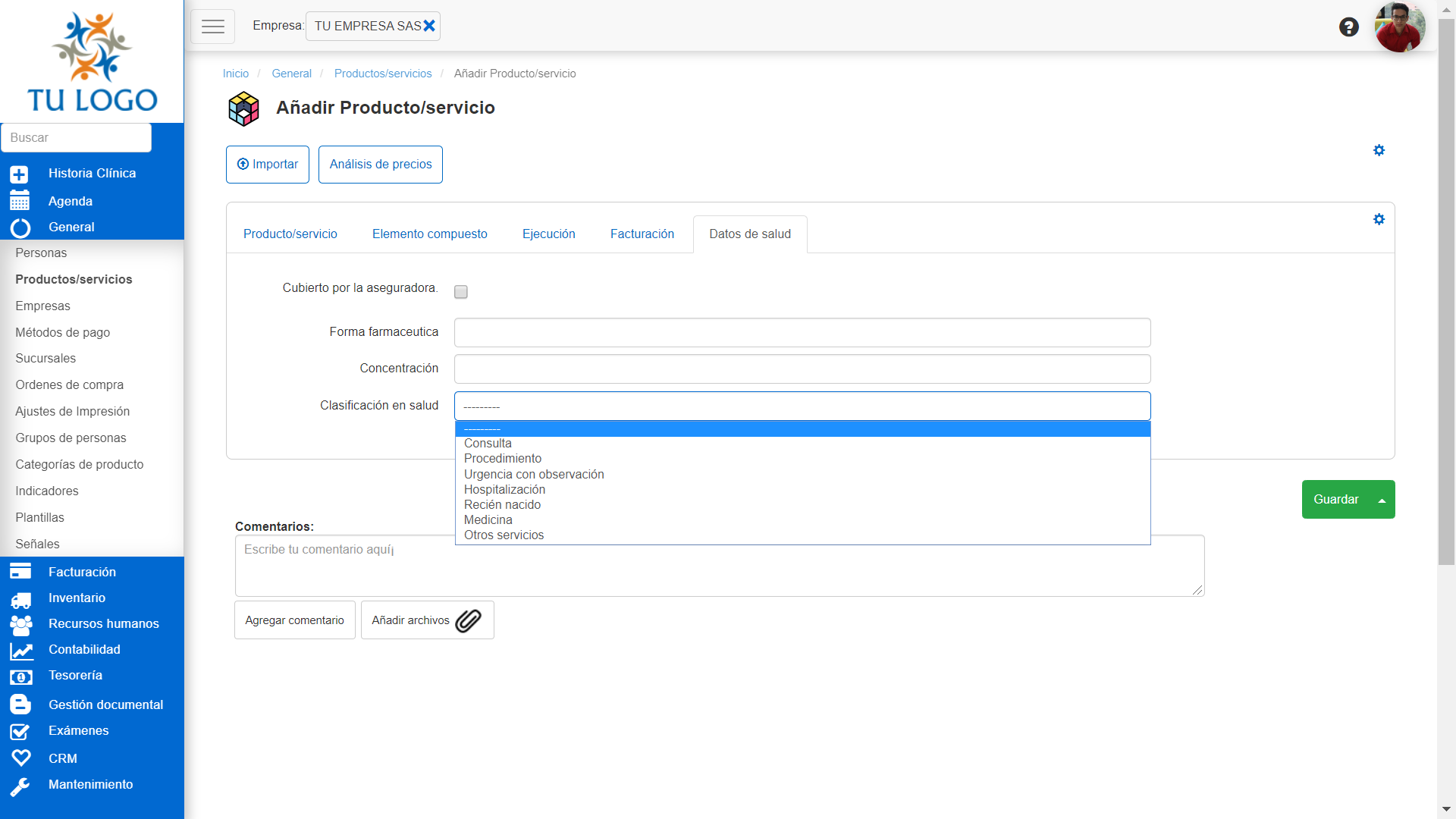Click the Mantenimiento wrench icon
The width and height of the screenshot is (1456, 819).
(20, 786)
